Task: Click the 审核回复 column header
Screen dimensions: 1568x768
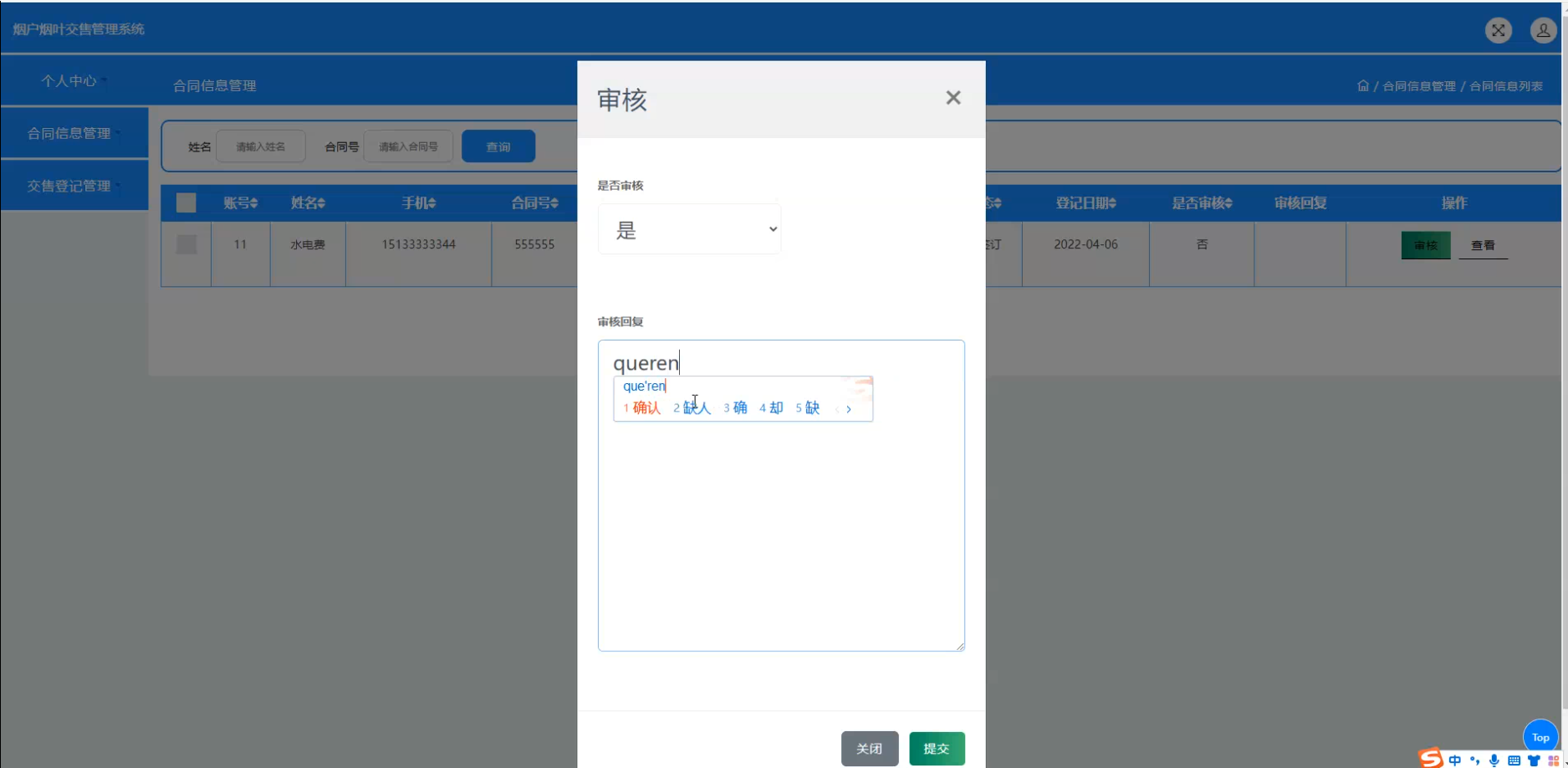Action: pyautogui.click(x=1300, y=202)
